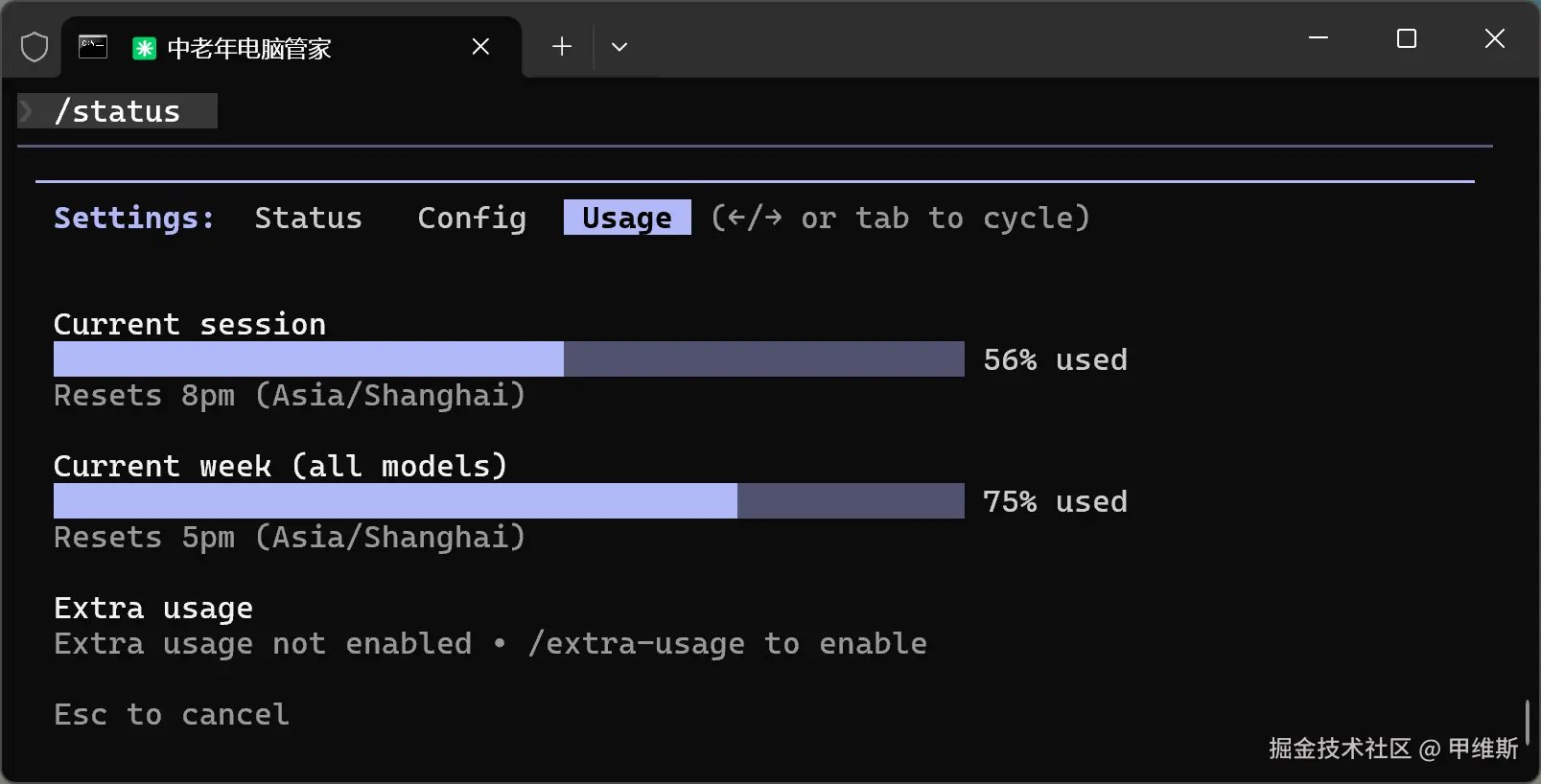Image resolution: width=1541 pixels, height=784 pixels.
Task: Close the 中老年电脑管家 tab
Action: pos(480,46)
